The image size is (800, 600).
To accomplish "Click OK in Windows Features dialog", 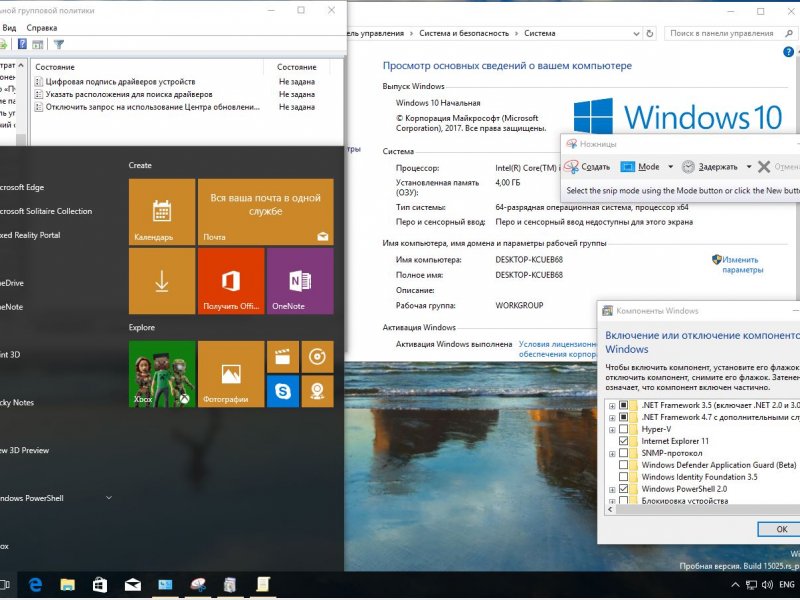I will coord(781,529).
